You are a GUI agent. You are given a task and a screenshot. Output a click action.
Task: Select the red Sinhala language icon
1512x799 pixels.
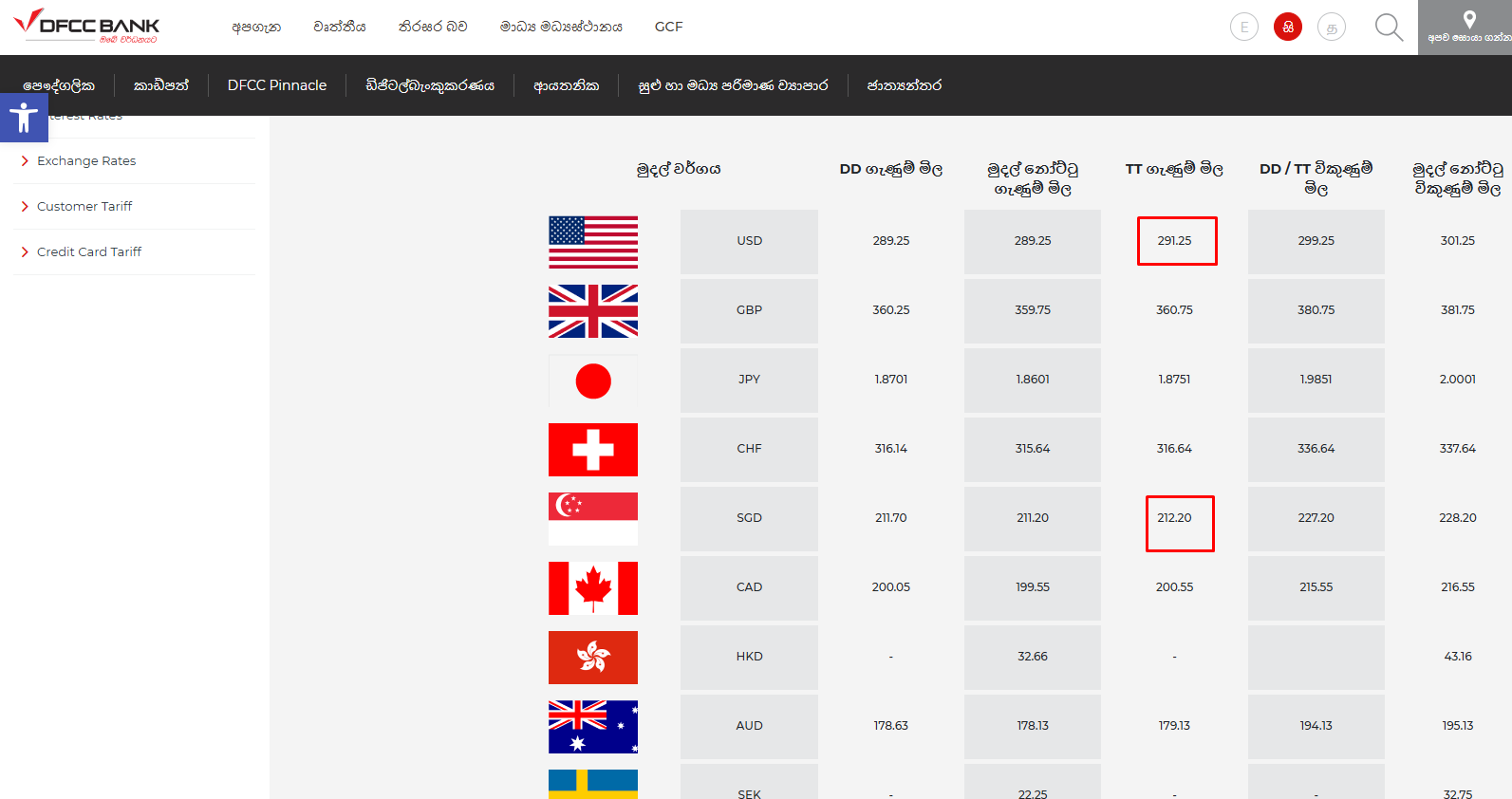pos(1288,28)
